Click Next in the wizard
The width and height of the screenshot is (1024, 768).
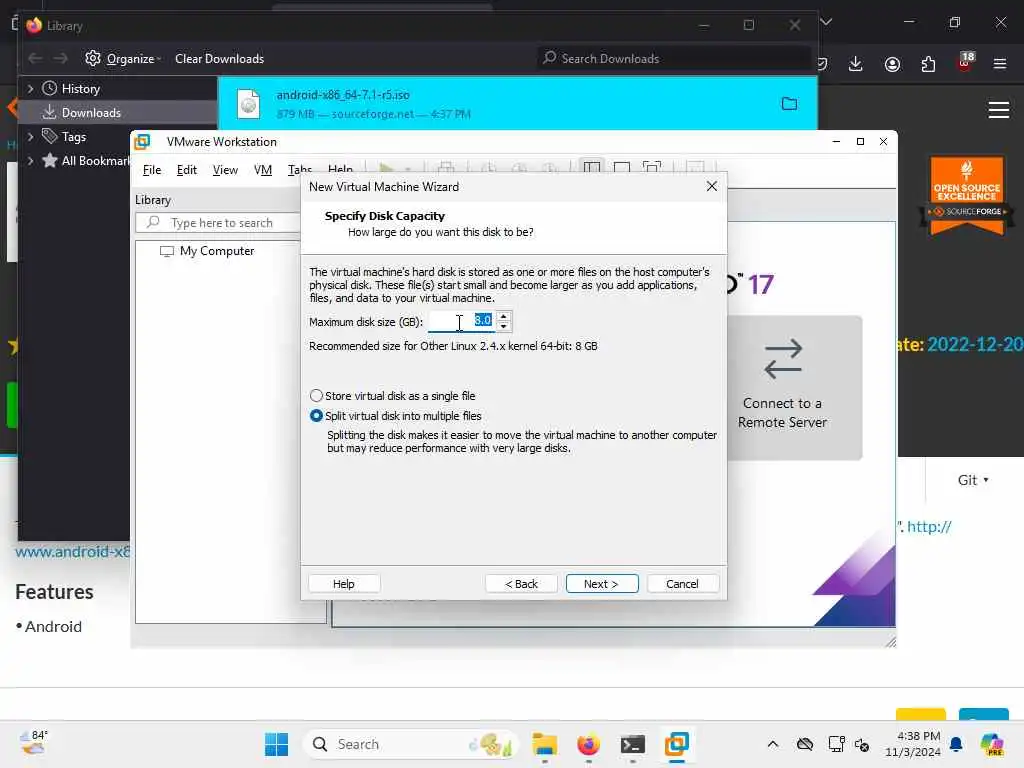pyautogui.click(x=601, y=584)
